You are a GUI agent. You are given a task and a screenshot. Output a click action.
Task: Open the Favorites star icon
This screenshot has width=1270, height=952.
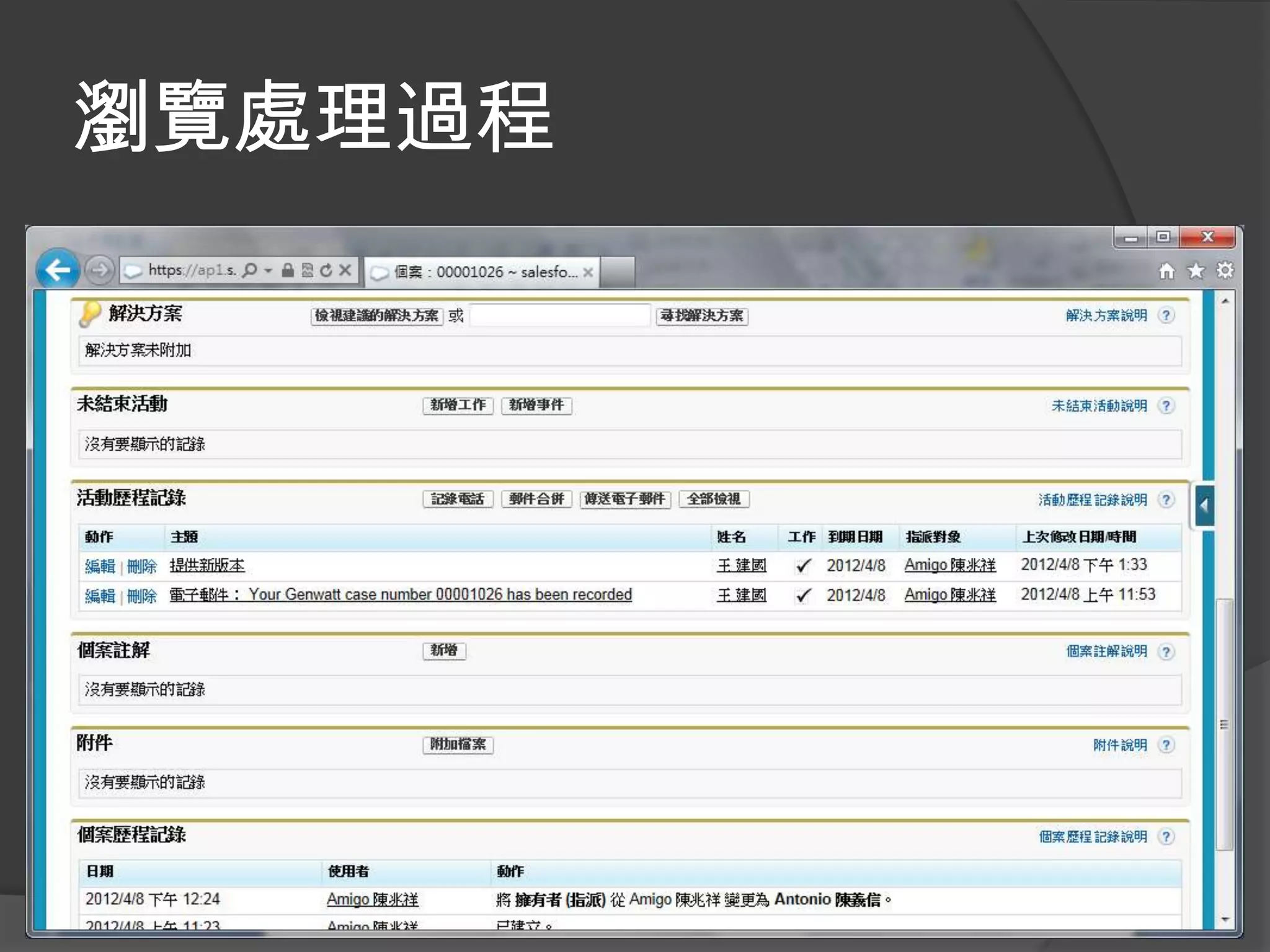coord(1196,271)
